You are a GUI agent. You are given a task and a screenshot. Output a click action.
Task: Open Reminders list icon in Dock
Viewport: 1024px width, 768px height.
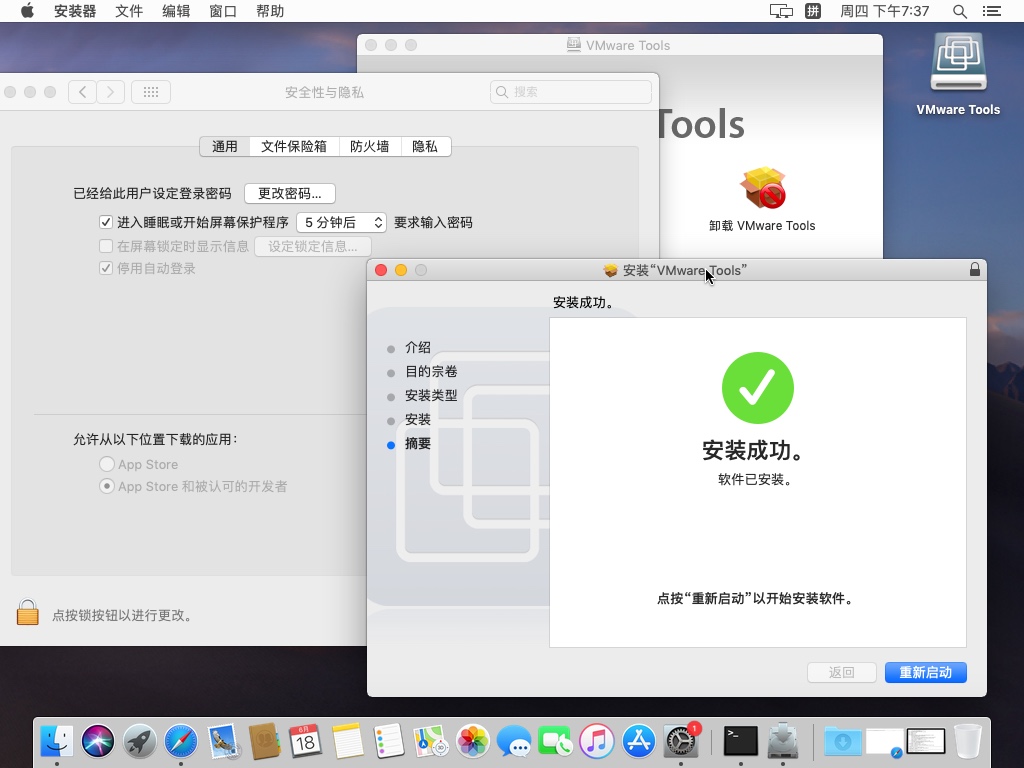click(x=389, y=741)
